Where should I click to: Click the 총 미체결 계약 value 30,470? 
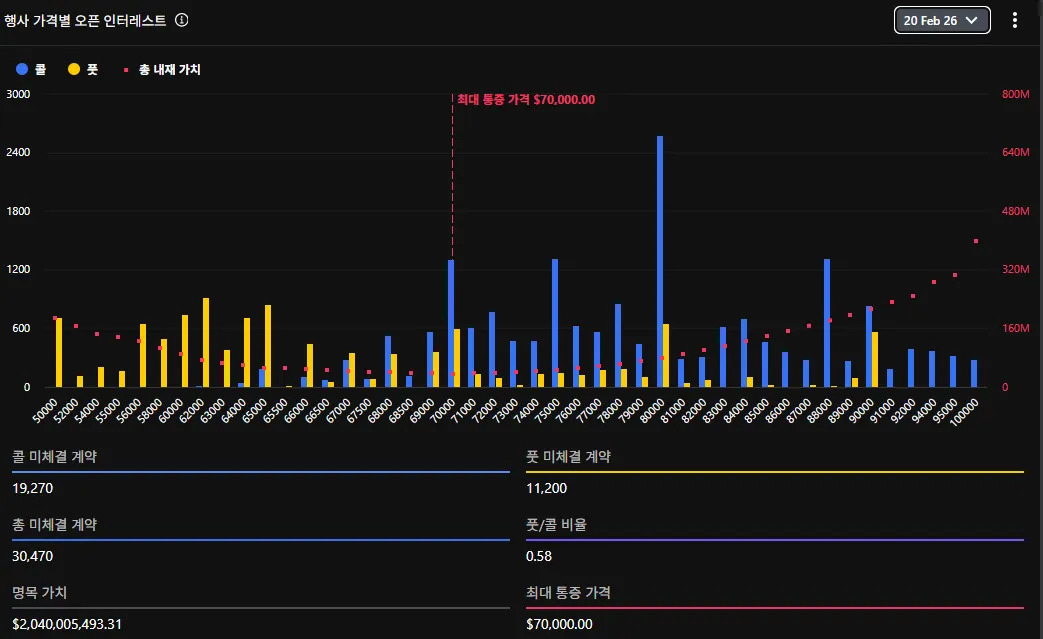(32, 556)
